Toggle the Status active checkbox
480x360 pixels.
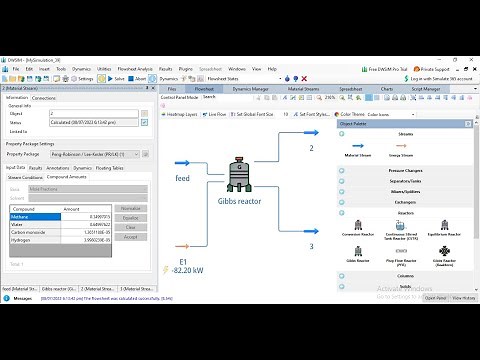(x=144, y=122)
